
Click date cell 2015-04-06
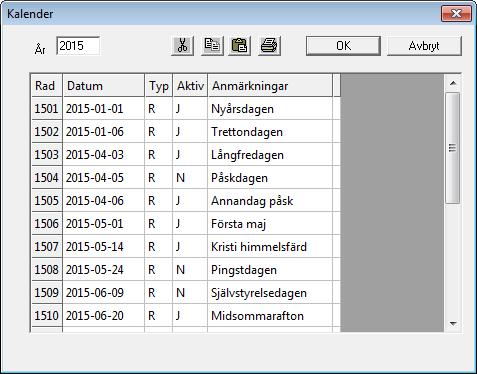click(x=104, y=201)
